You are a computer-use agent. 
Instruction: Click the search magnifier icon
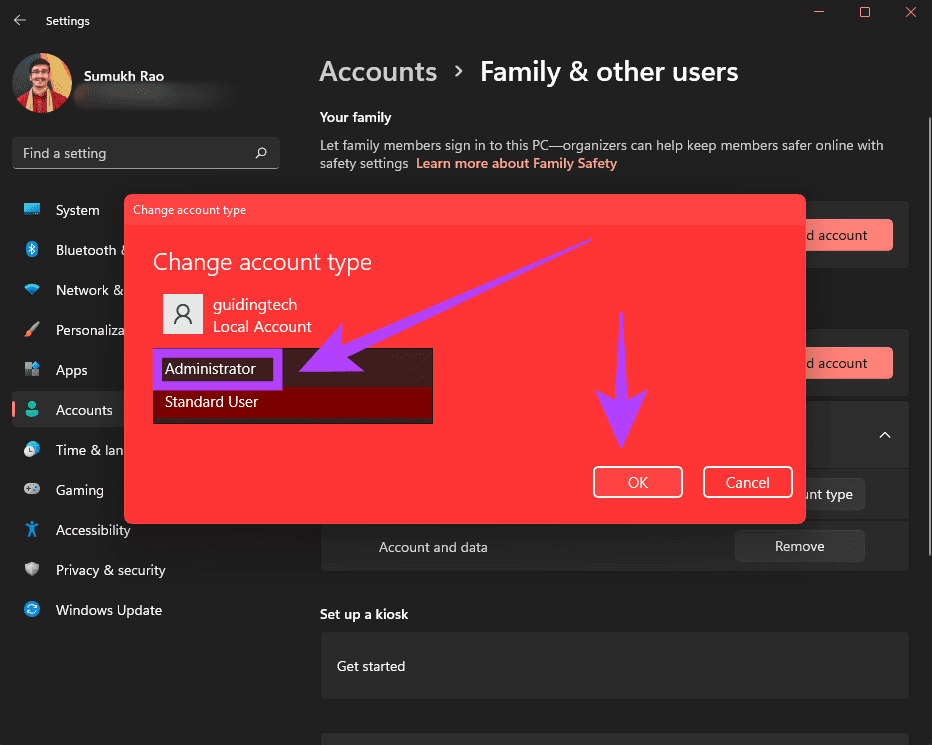tap(261, 153)
